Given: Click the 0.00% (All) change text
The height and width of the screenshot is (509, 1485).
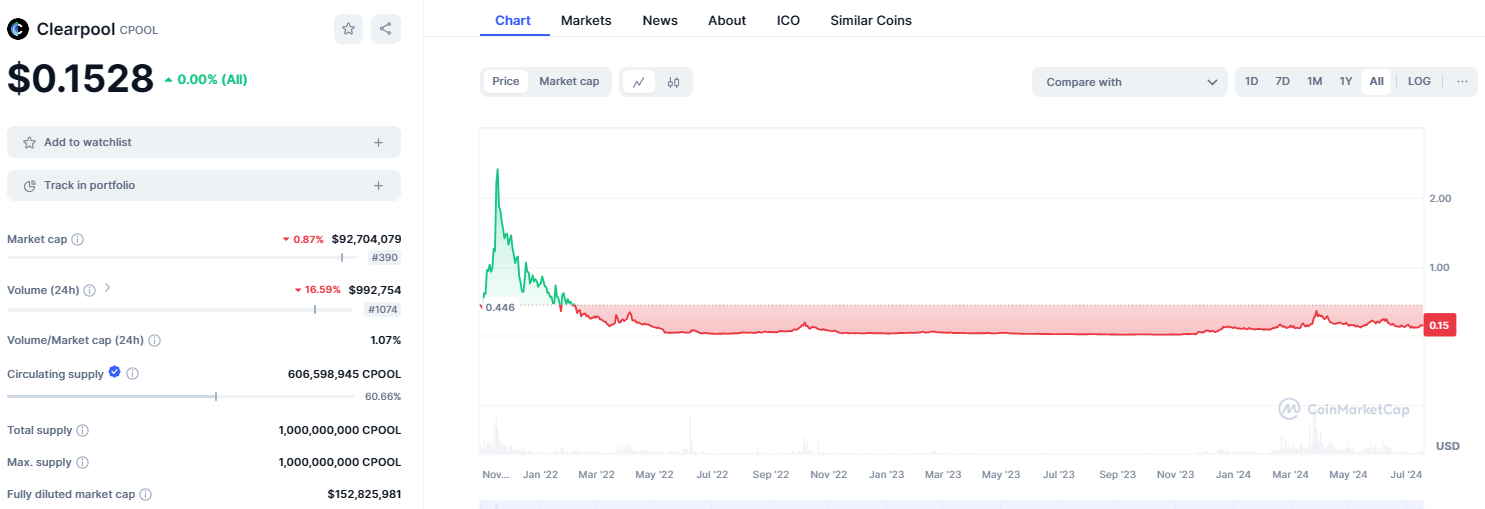Looking at the screenshot, I should tap(212, 79).
